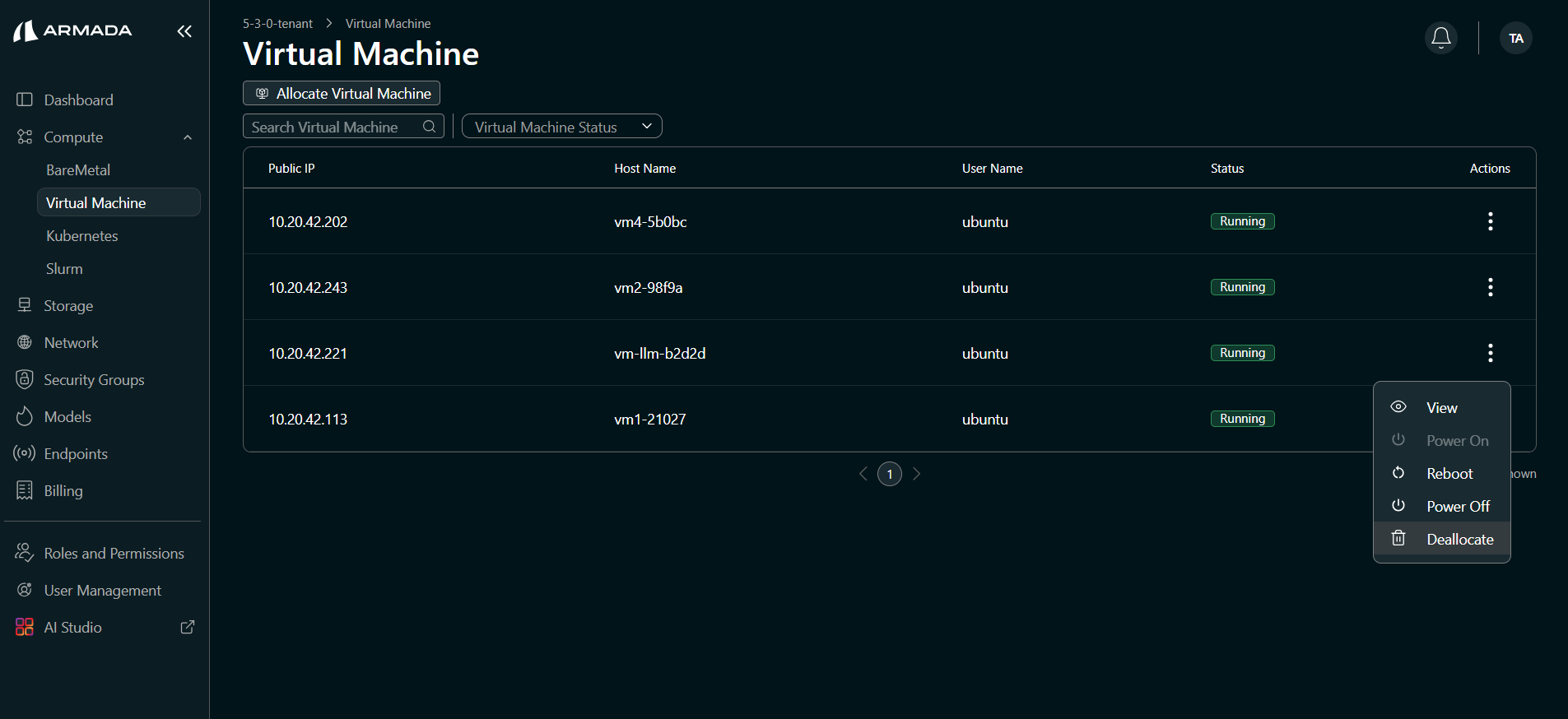The width and height of the screenshot is (1568, 719).
Task: Click the Armada logo
Action: (x=72, y=30)
